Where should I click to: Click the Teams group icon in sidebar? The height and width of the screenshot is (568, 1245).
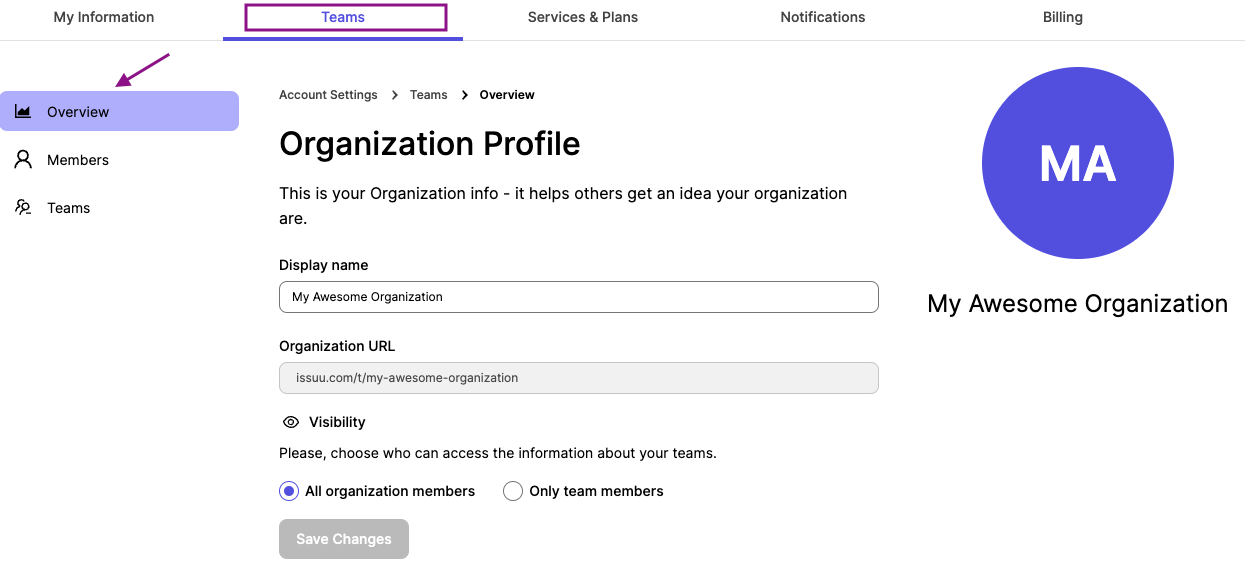click(23, 207)
